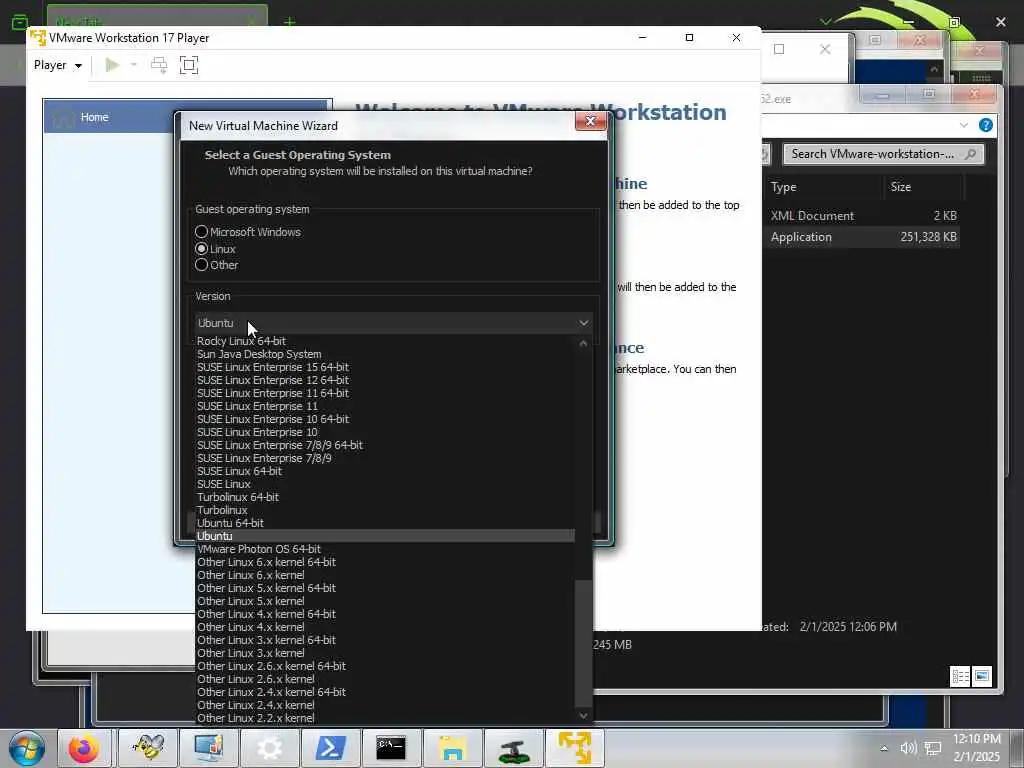Choose Other Linux 5.x kernel 64-bit

pyautogui.click(x=385, y=588)
